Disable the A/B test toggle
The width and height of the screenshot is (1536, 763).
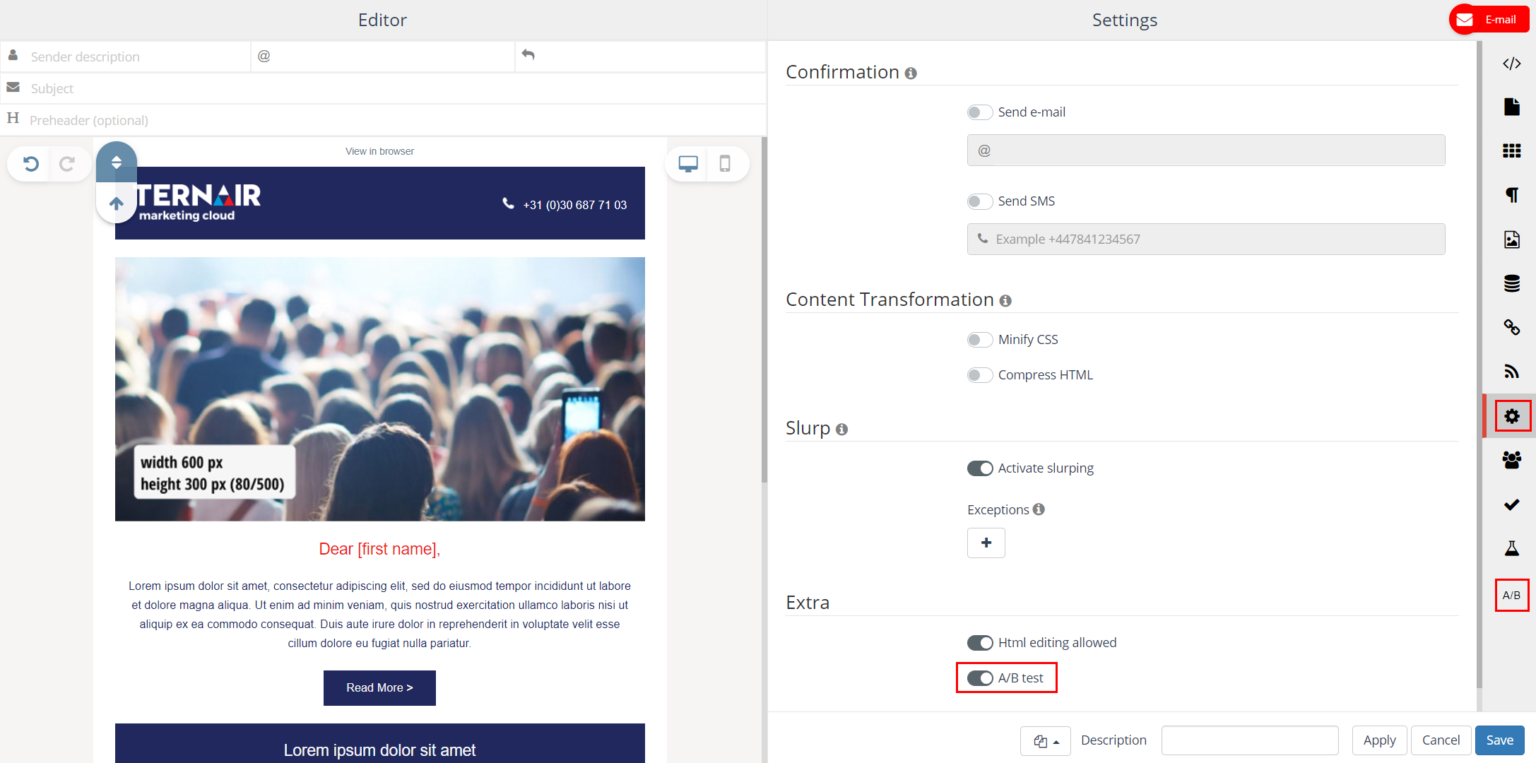click(980, 678)
